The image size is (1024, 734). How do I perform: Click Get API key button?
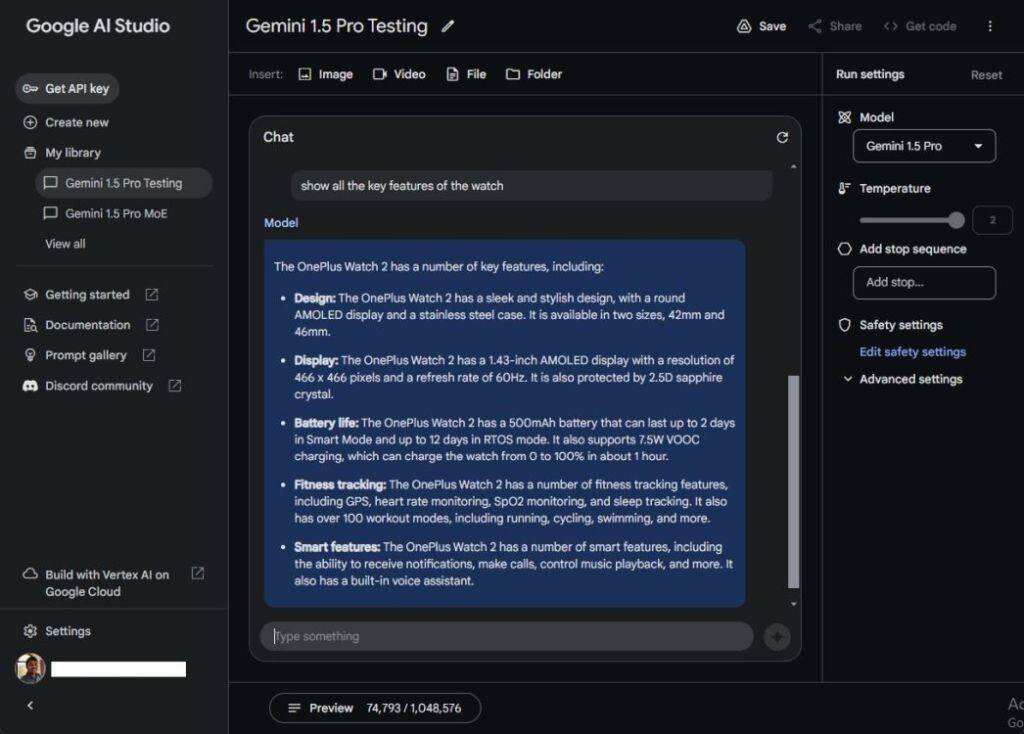click(67, 89)
